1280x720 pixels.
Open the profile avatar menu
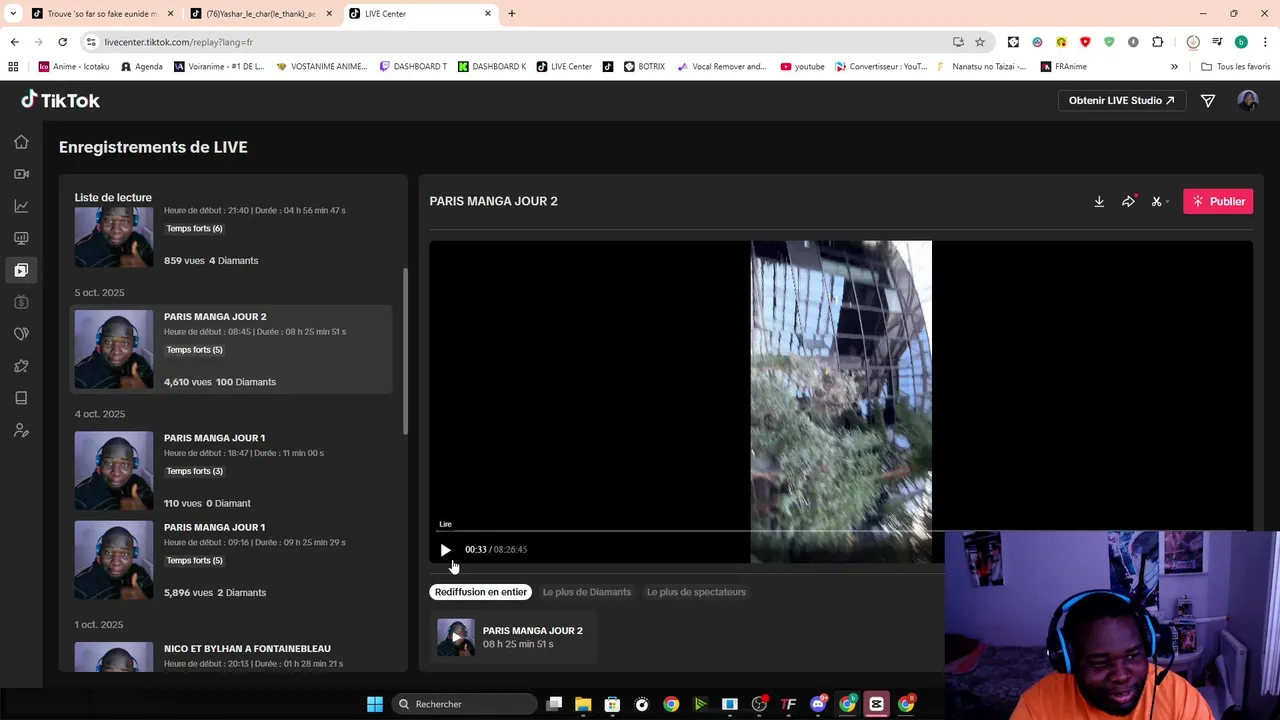pyautogui.click(x=1247, y=100)
